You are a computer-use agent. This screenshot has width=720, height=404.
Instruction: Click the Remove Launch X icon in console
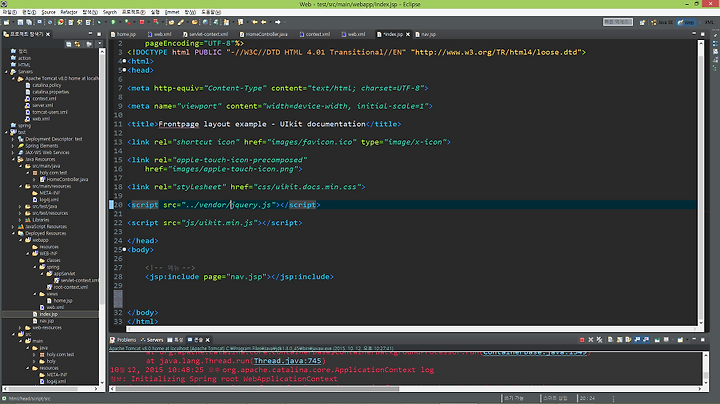tap(591, 340)
